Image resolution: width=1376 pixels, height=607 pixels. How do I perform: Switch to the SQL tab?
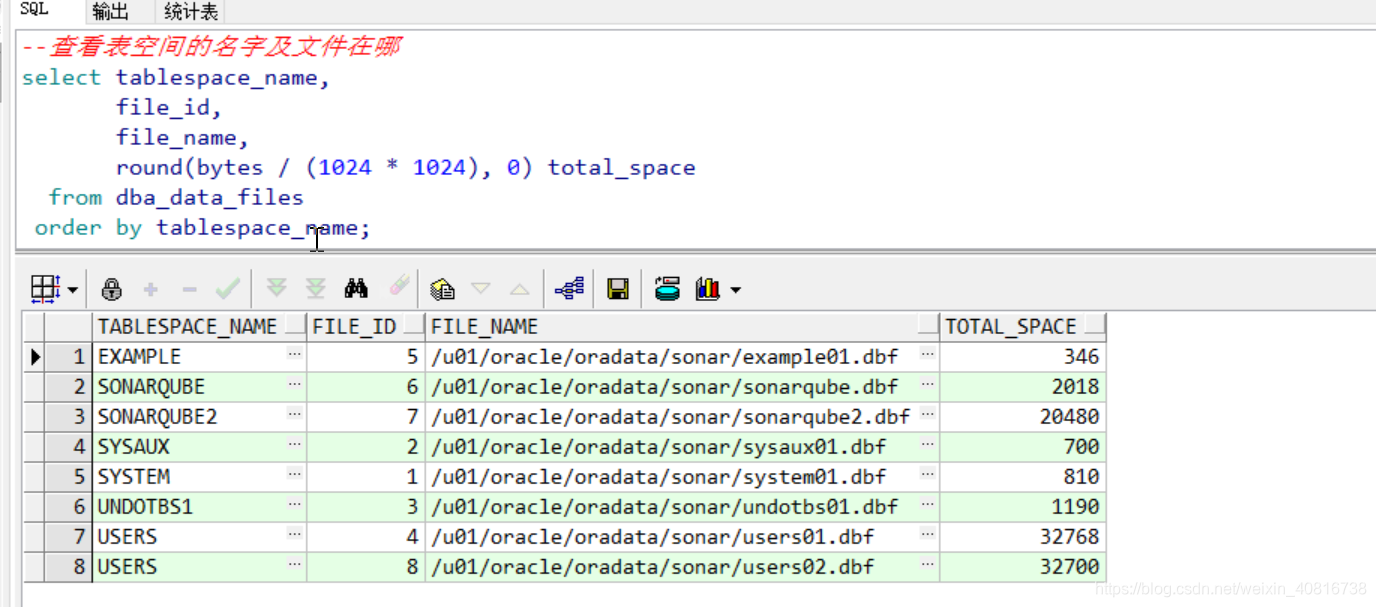point(34,9)
